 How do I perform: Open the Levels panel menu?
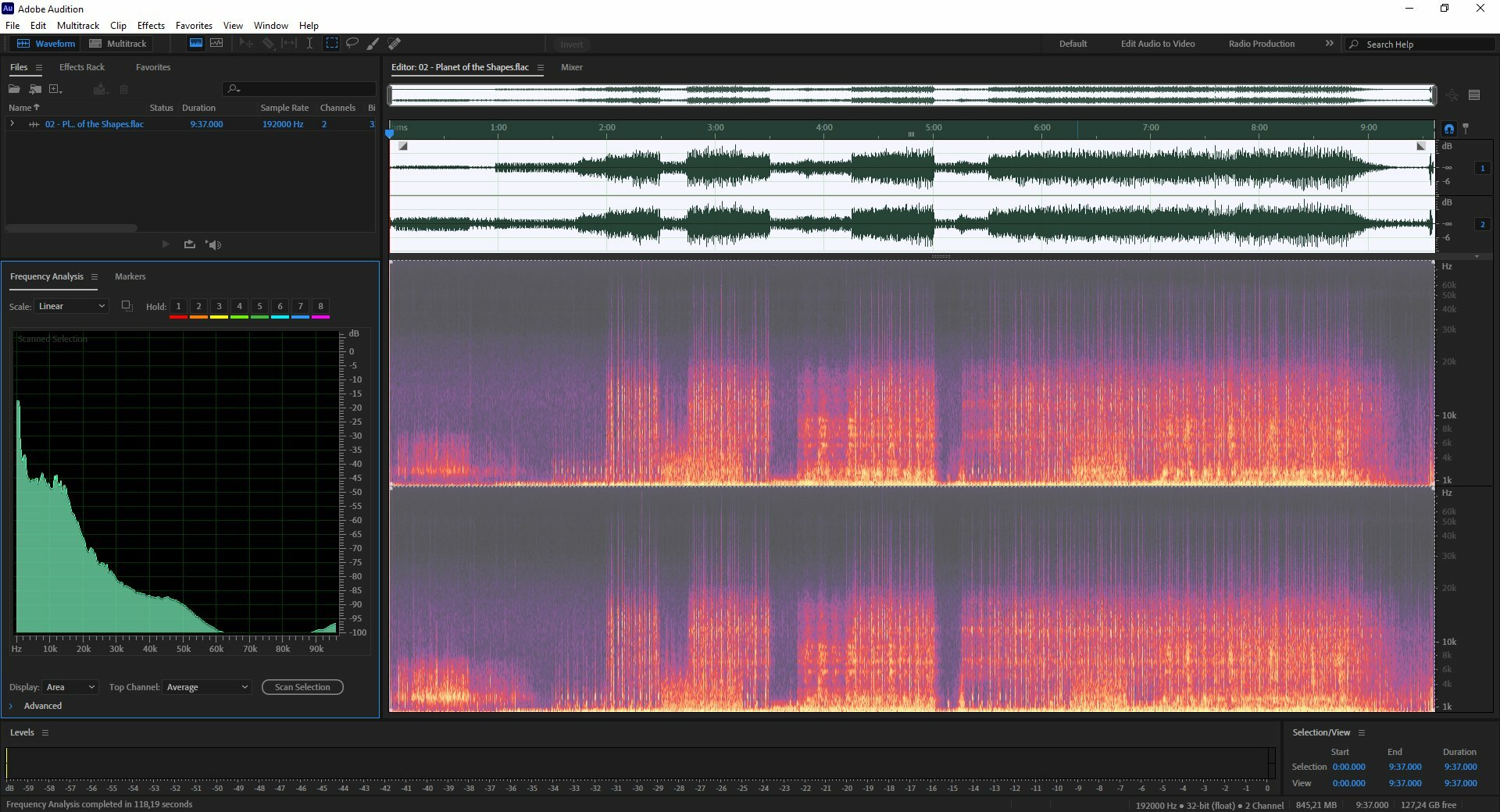45,732
